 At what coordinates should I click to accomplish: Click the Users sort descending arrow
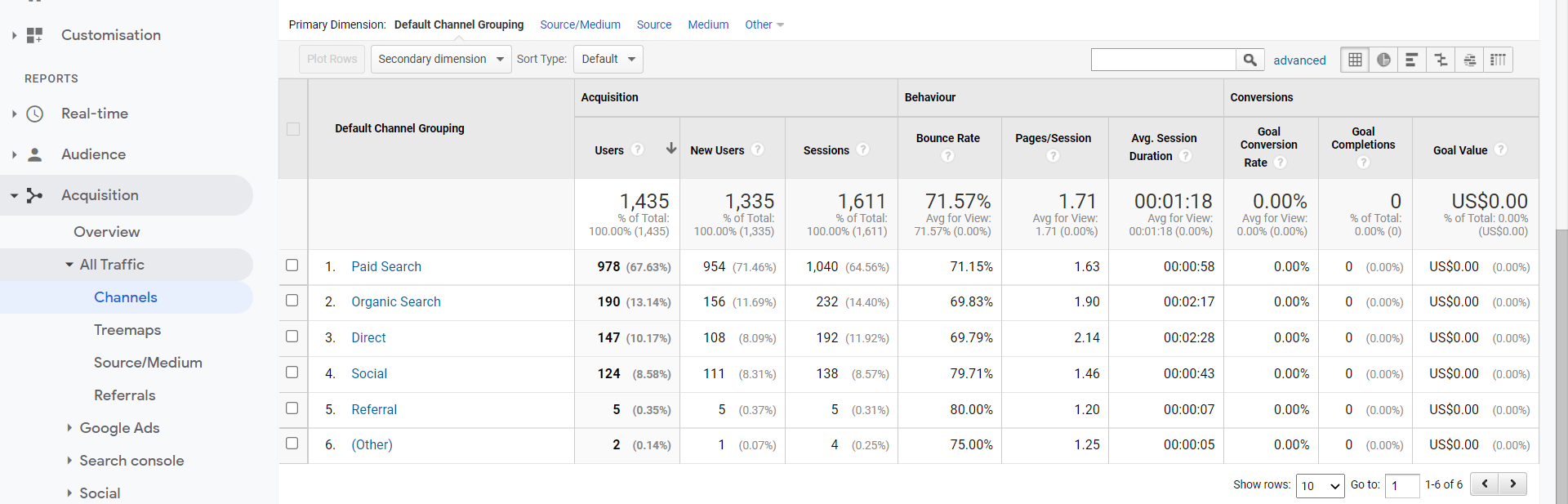point(671,148)
